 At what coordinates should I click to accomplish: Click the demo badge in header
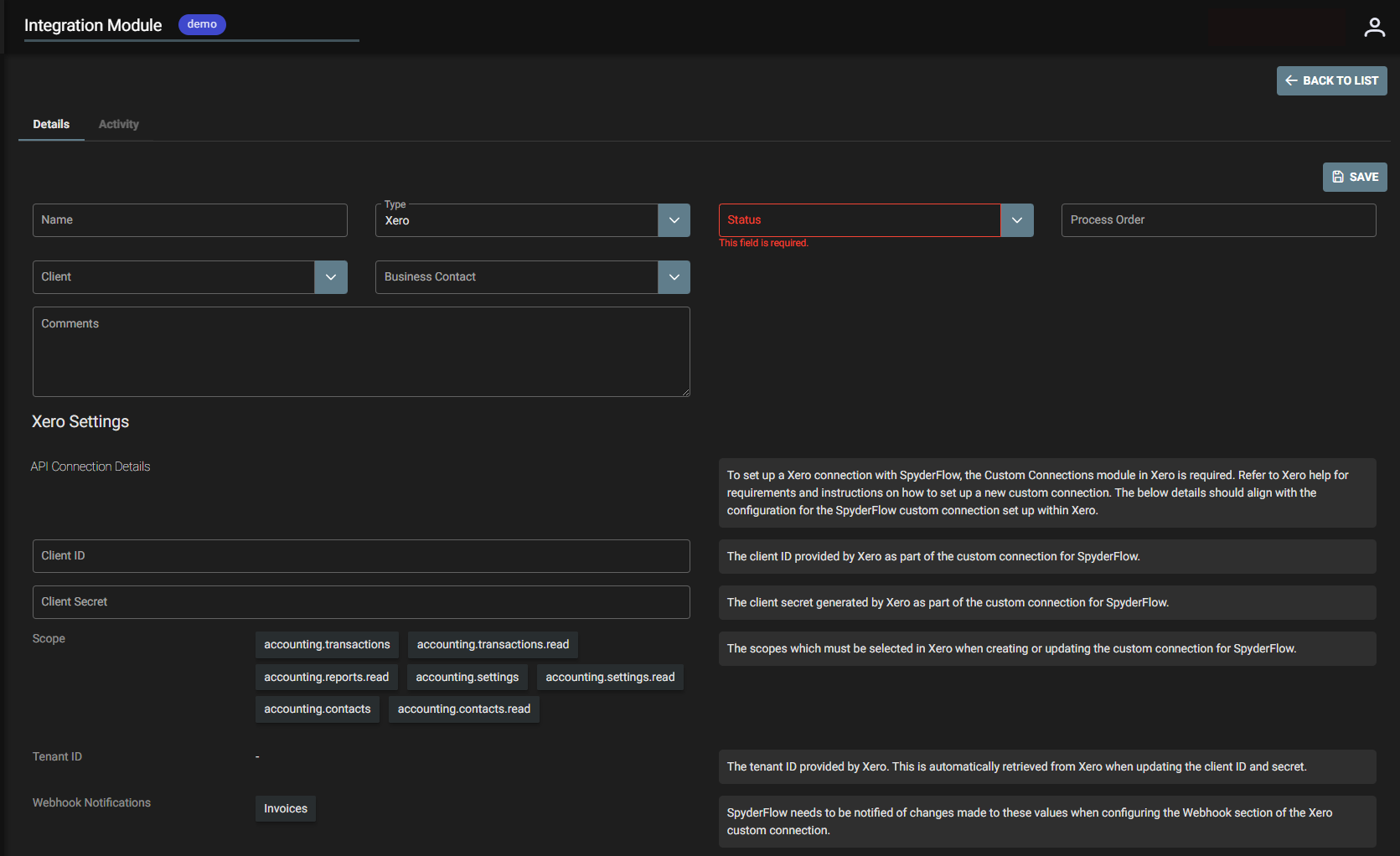(202, 24)
